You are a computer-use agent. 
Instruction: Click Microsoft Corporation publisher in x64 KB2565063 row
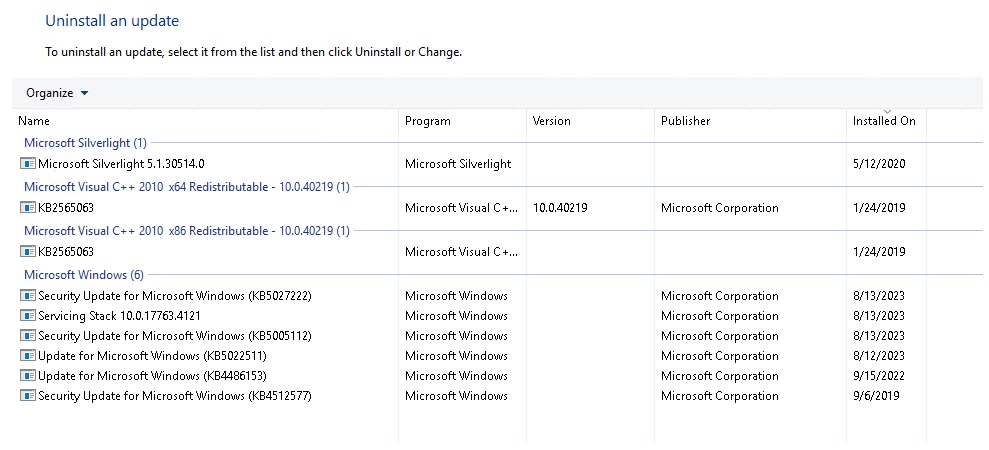[720, 208]
